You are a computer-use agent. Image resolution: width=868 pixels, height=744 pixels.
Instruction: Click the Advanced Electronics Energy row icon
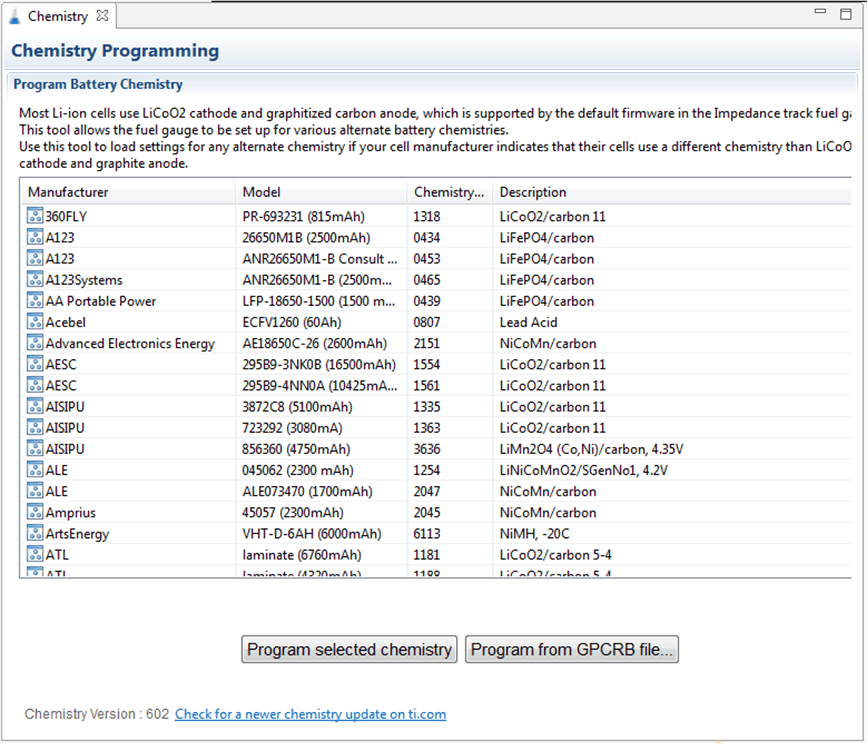click(x=35, y=343)
